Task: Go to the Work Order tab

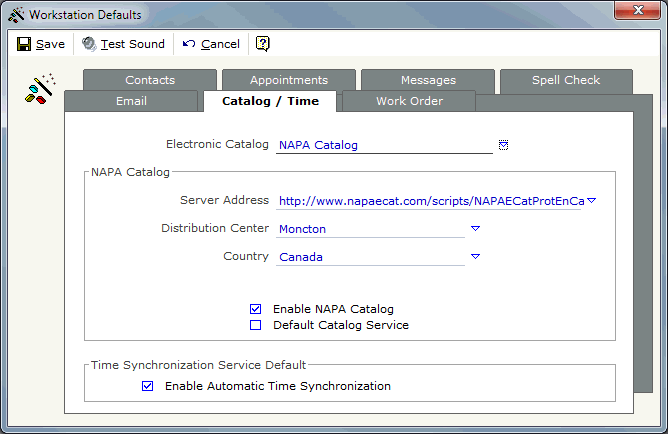Action: 409,101
